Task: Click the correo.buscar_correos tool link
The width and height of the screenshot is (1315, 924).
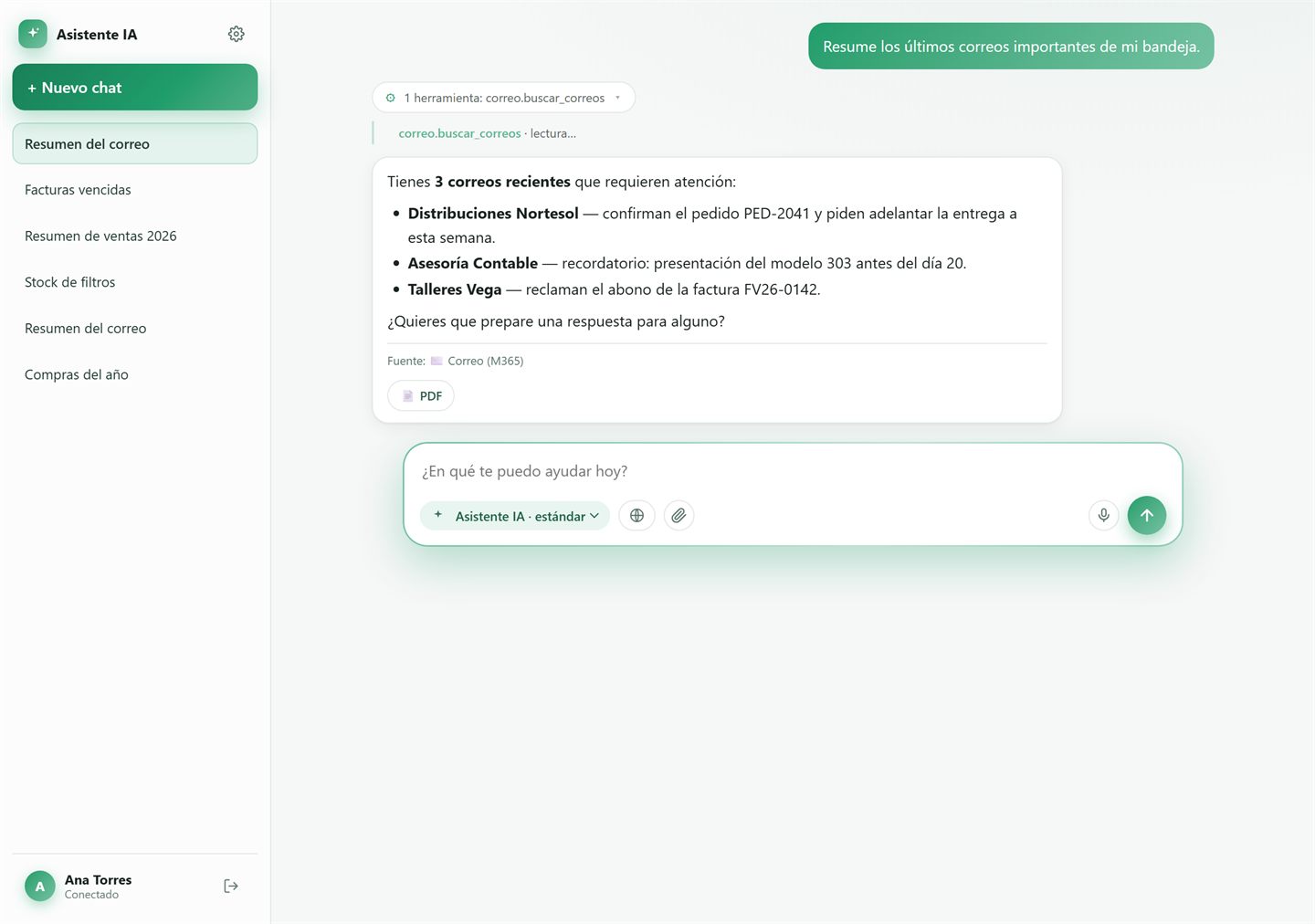Action: [x=459, y=133]
